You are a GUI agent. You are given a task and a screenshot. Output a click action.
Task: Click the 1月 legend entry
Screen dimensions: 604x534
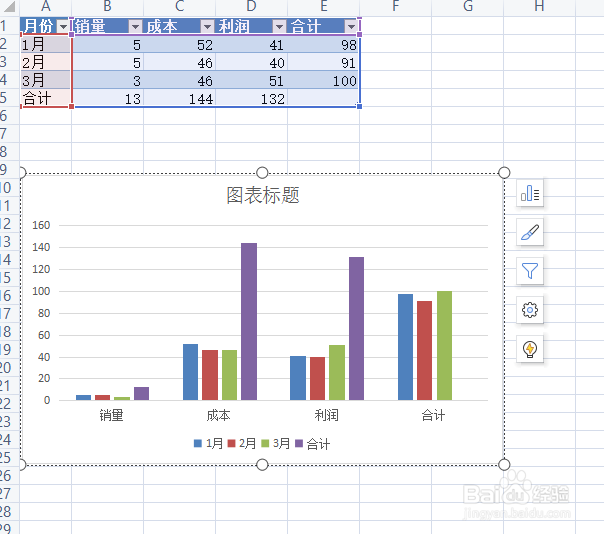[208, 443]
